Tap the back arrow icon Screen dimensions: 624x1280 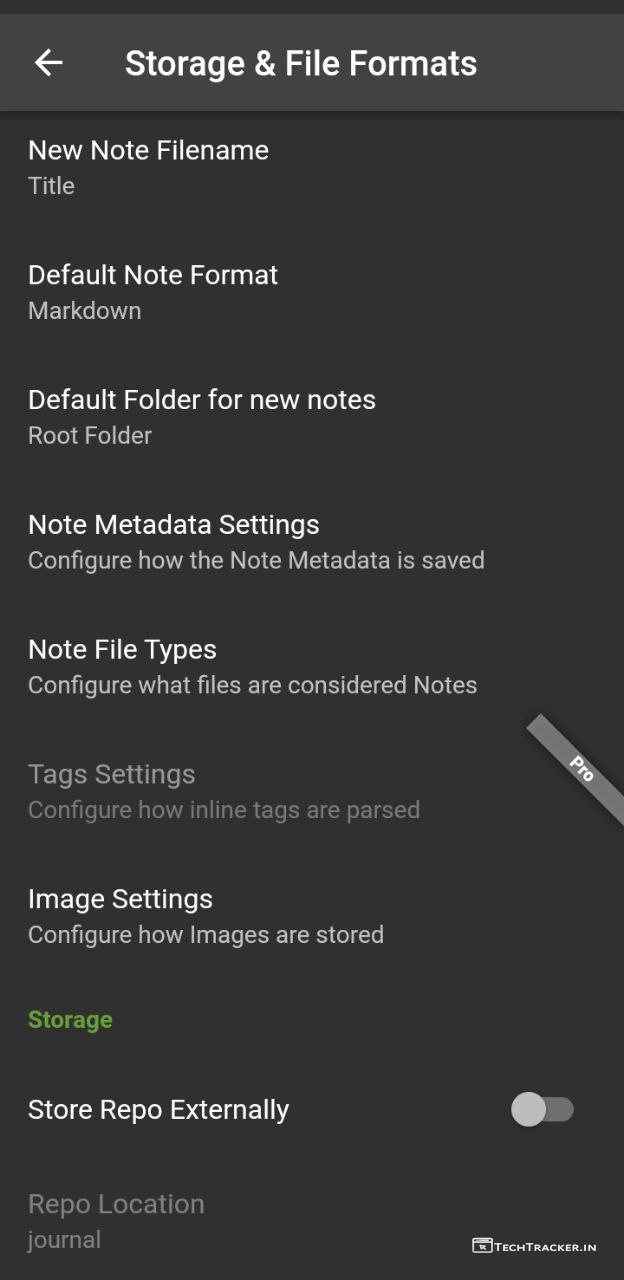click(48, 63)
